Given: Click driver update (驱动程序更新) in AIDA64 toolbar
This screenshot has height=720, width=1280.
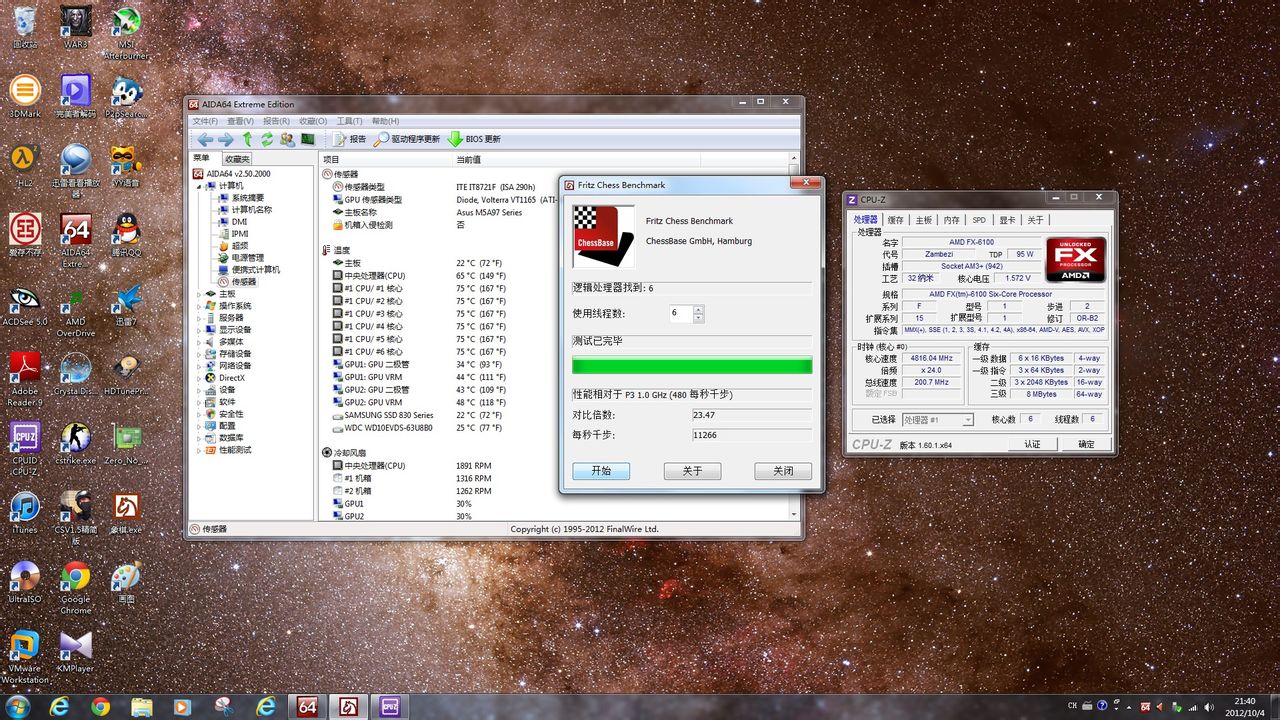Looking at the screenshot, I should tap(407, 139).
